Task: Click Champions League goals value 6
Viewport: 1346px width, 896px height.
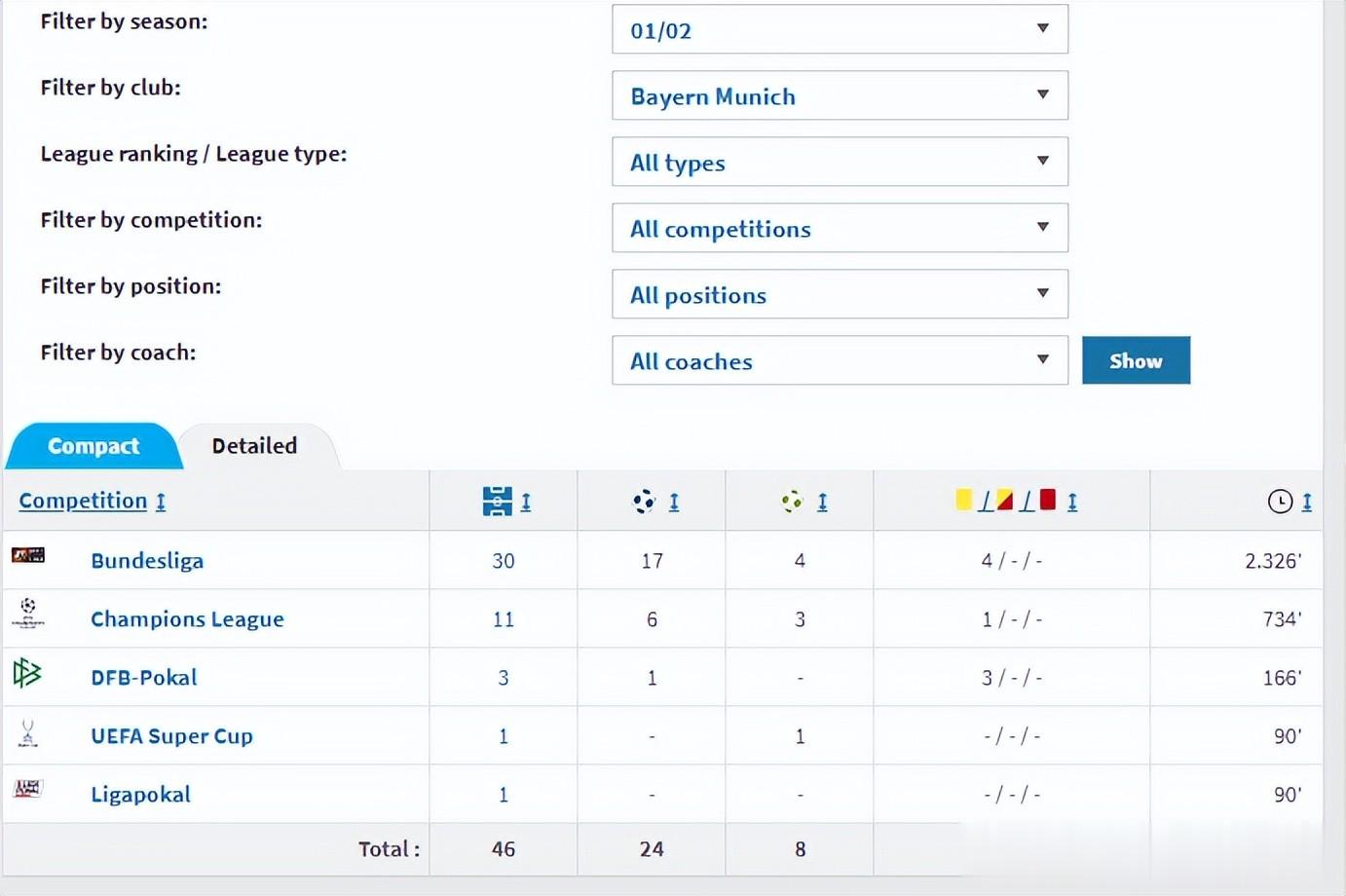Action: coord(652,619)
